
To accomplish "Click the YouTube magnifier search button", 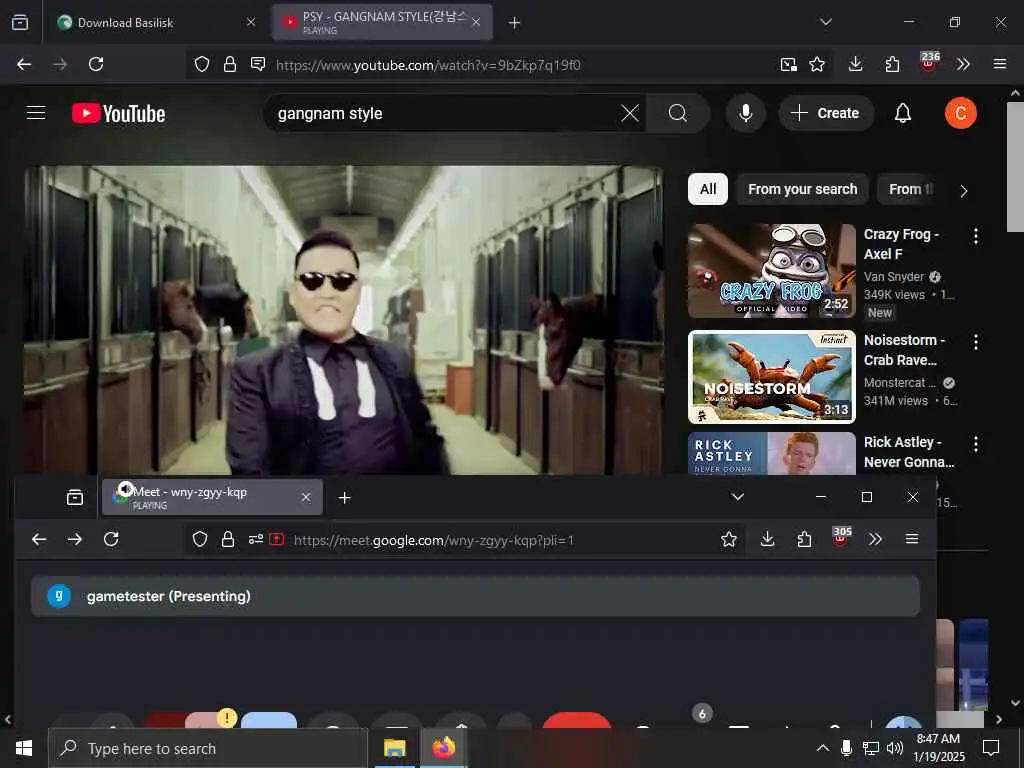I will point(678,114).
